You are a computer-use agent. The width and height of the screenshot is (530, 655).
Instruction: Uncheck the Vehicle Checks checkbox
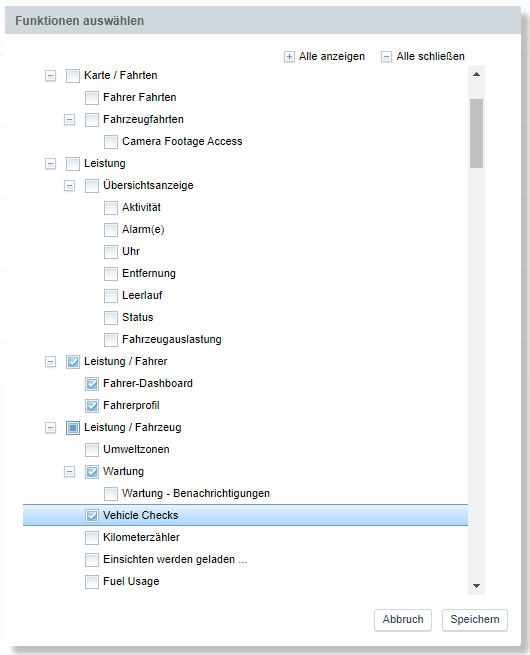click(92, 516)
